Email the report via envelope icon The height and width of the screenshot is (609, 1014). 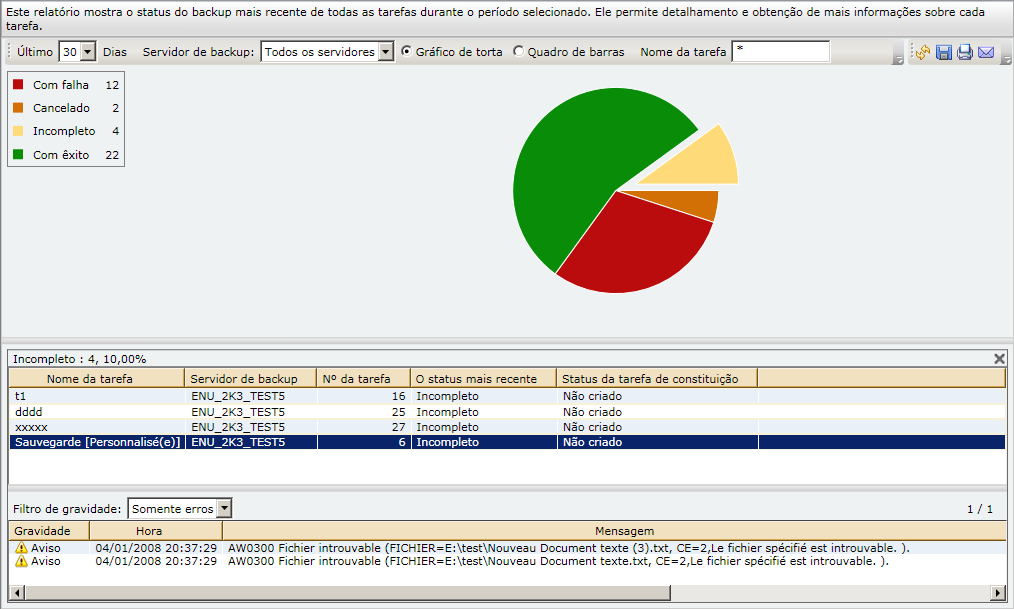point(986,52)
